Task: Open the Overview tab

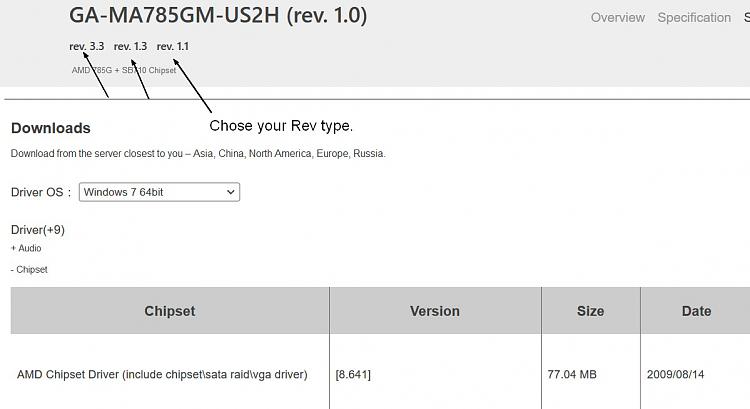Action: [x=618, y=18]
